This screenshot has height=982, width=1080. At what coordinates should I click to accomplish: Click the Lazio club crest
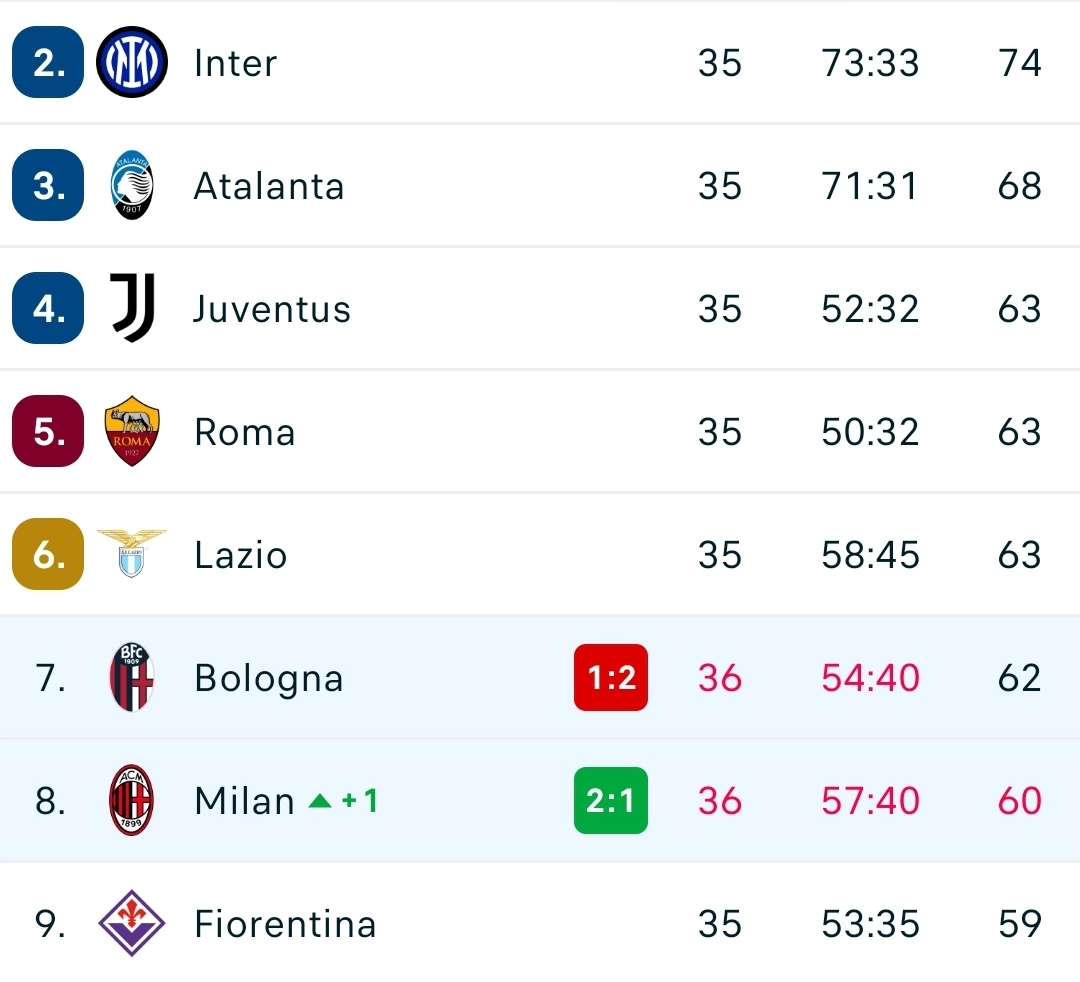[x=131, y=554]
